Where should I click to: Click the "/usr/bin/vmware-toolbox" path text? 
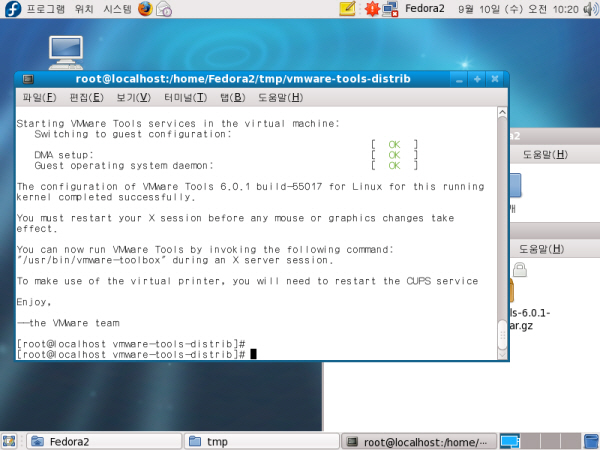(91, 260)
